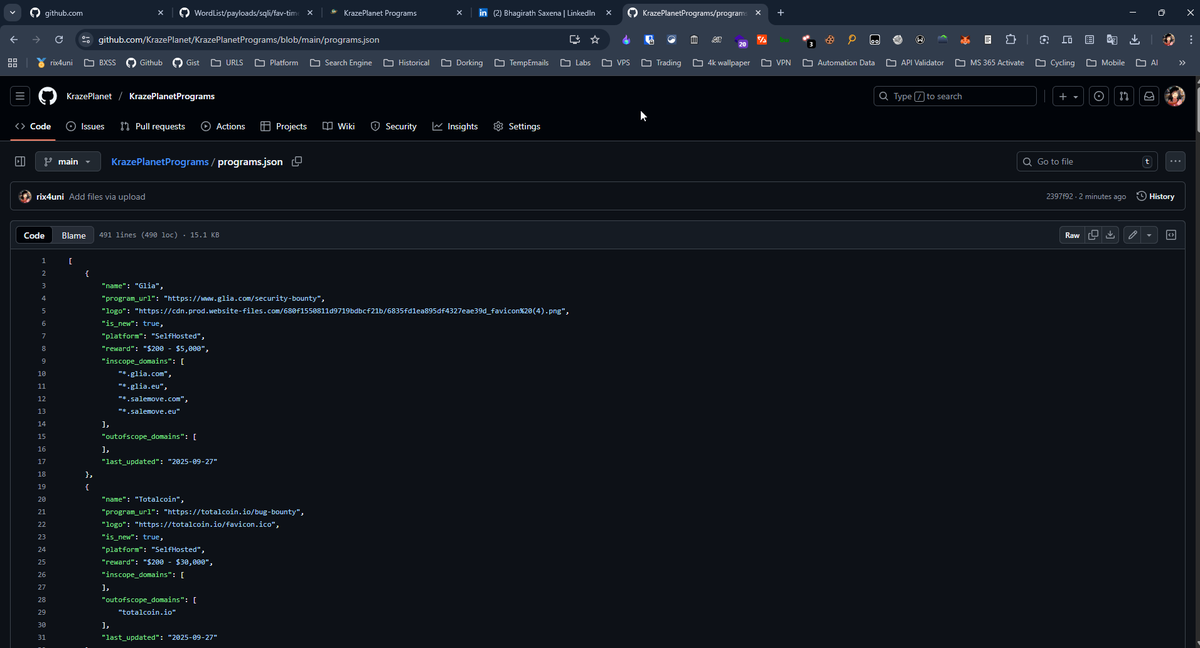1200x648 pixels.
Task: Open the Gist bookmark
Action: [x=186, y=62]
